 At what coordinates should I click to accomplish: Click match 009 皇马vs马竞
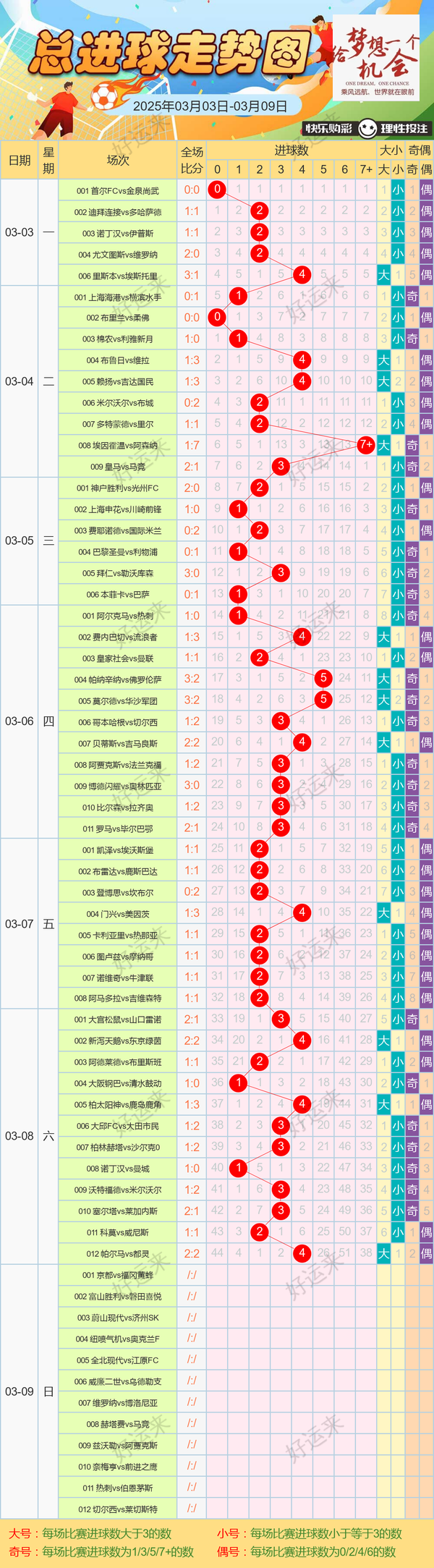coord(118,467)
